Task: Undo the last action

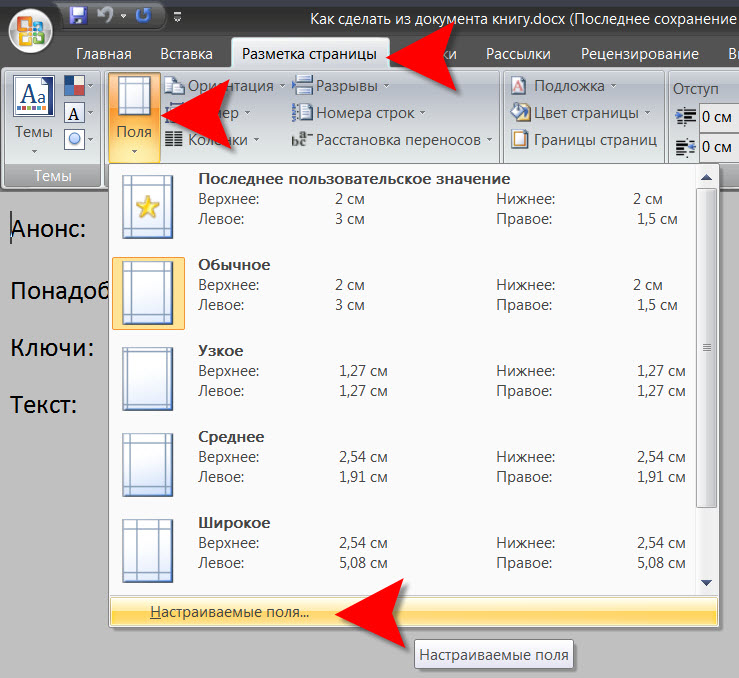Action: pyautogui.click(x=105, y=15)
